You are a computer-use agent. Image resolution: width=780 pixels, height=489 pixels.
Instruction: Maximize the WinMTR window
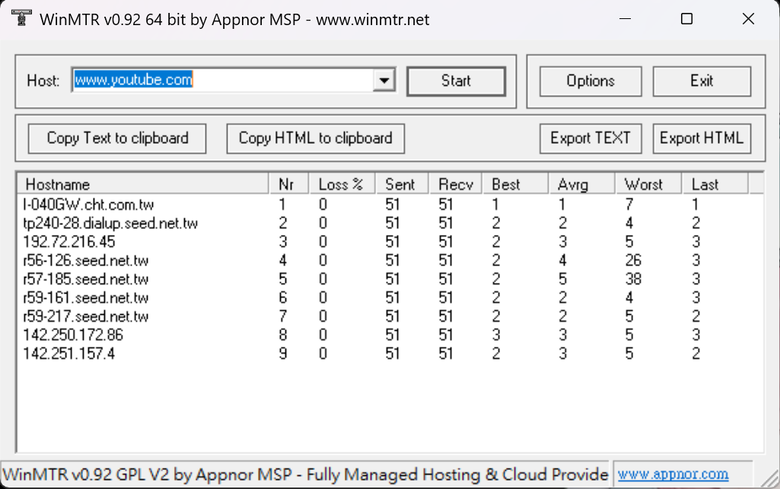pyautogui.click(x=686, y=19)
